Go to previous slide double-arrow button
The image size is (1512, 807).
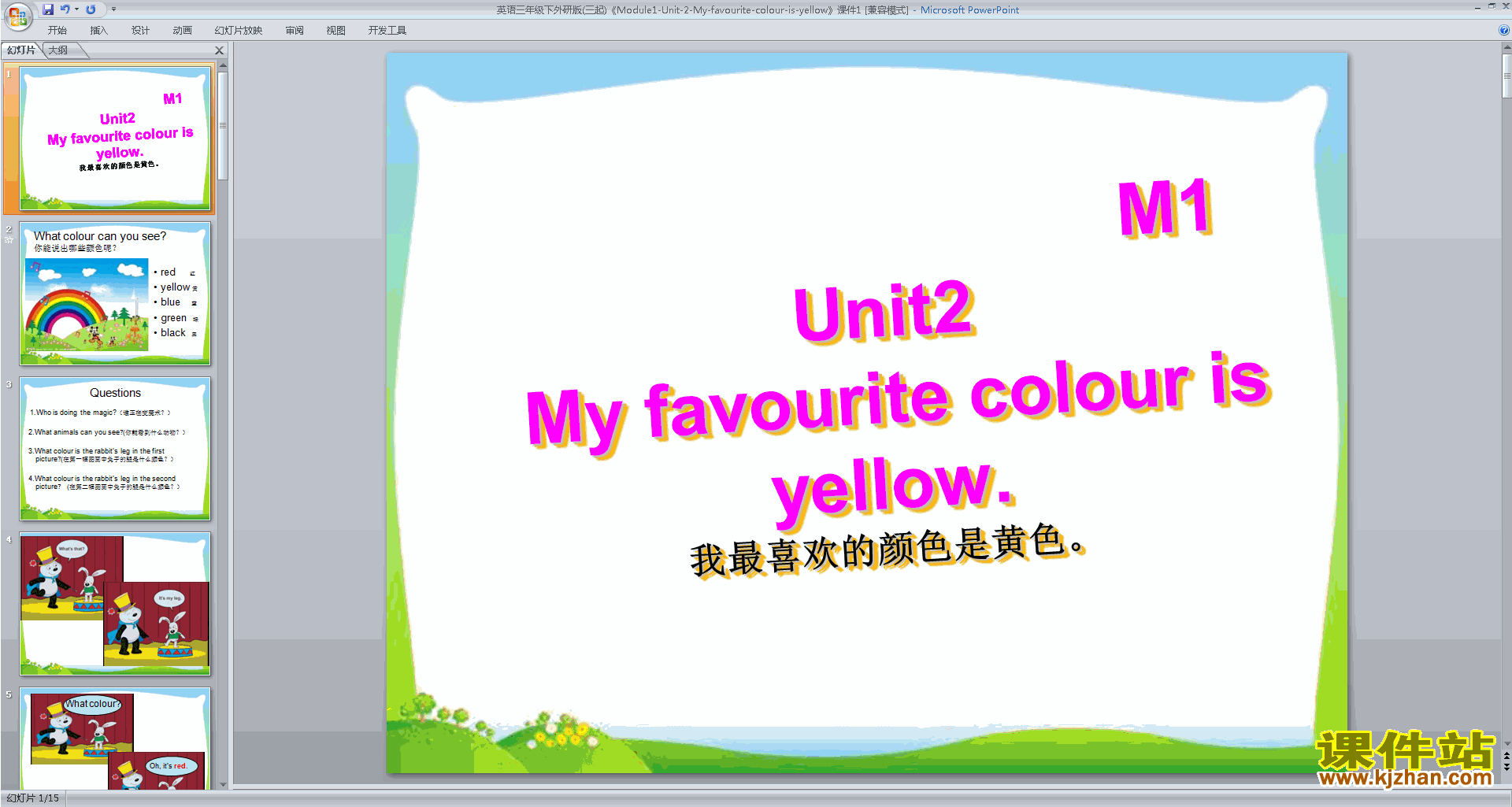point(1506,756)
